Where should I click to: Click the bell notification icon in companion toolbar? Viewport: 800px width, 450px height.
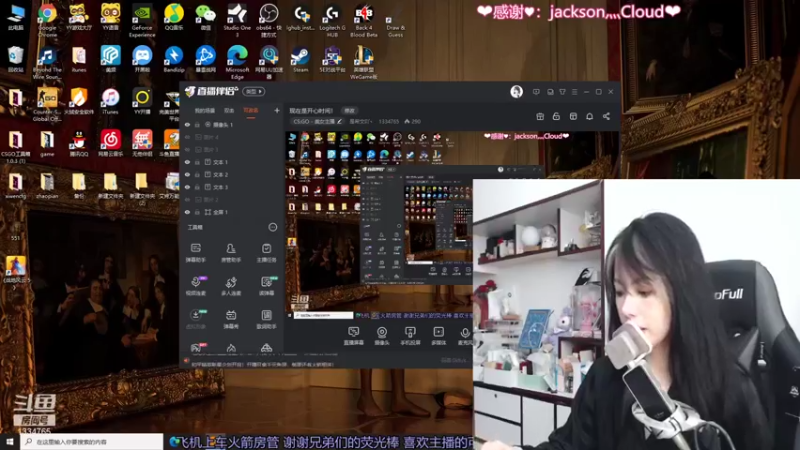point(589,116)
